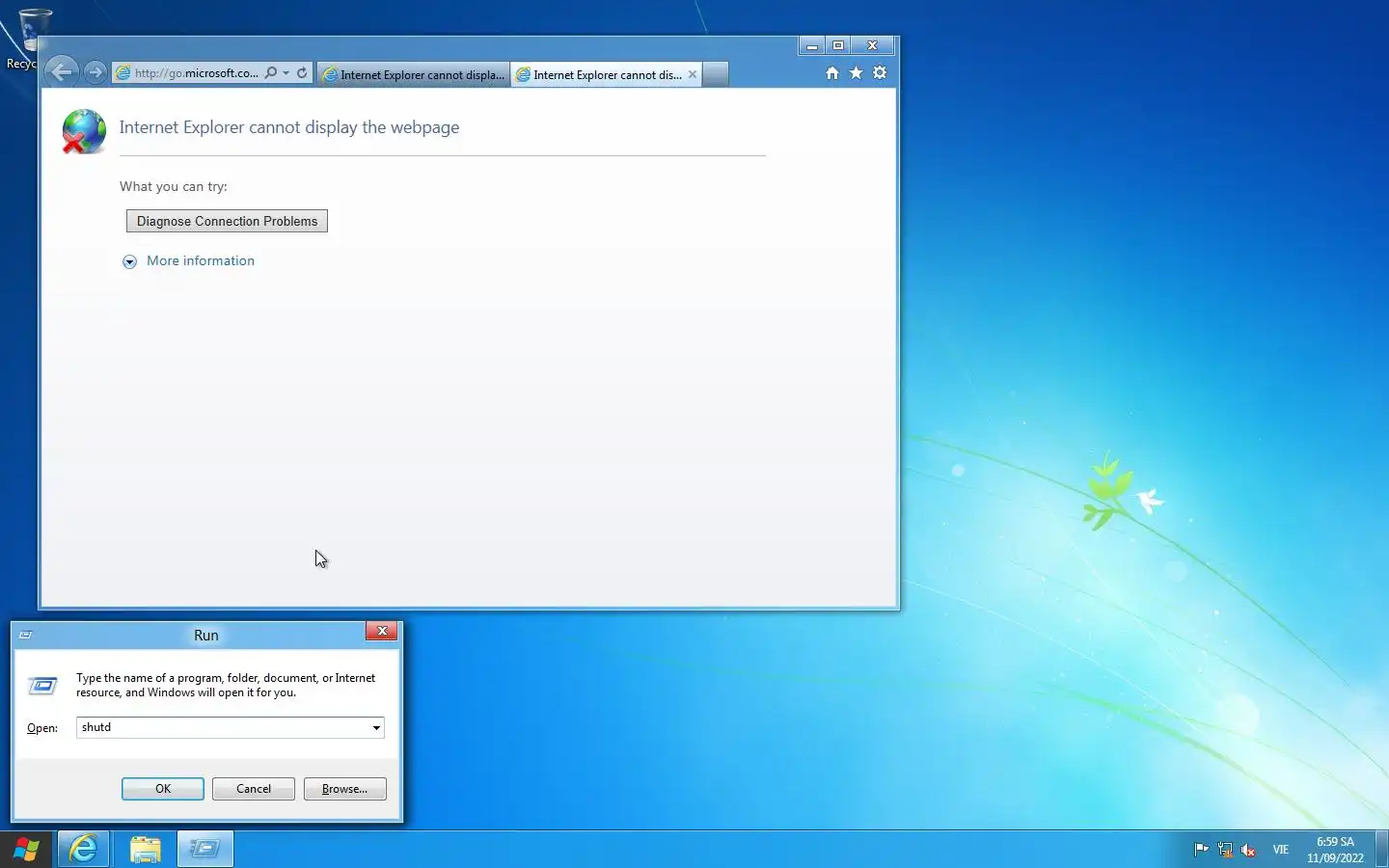Click Show desktop button at taskbar end
This screenshot has height=868, width=1389.
click(1381, 849)
